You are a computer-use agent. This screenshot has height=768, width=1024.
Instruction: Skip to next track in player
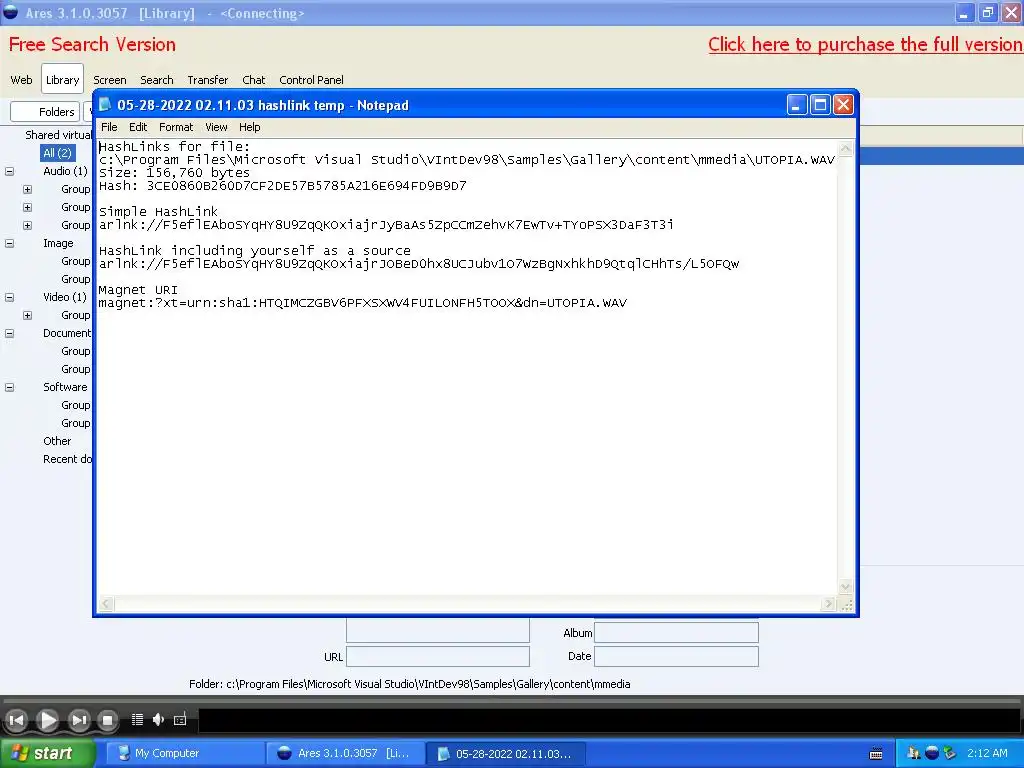[78, 720]
